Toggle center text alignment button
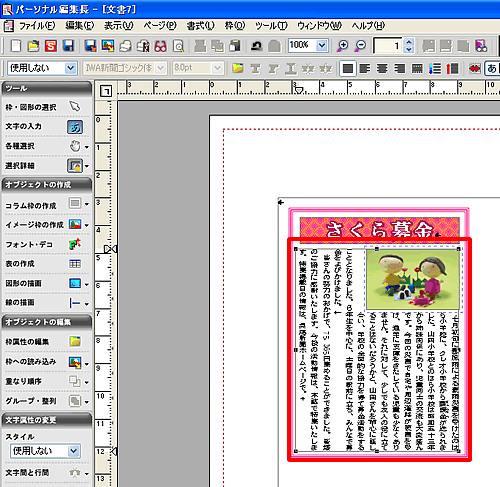Image resolution: width=500 pixels, height=487 pixels. (x=382, y=69)
